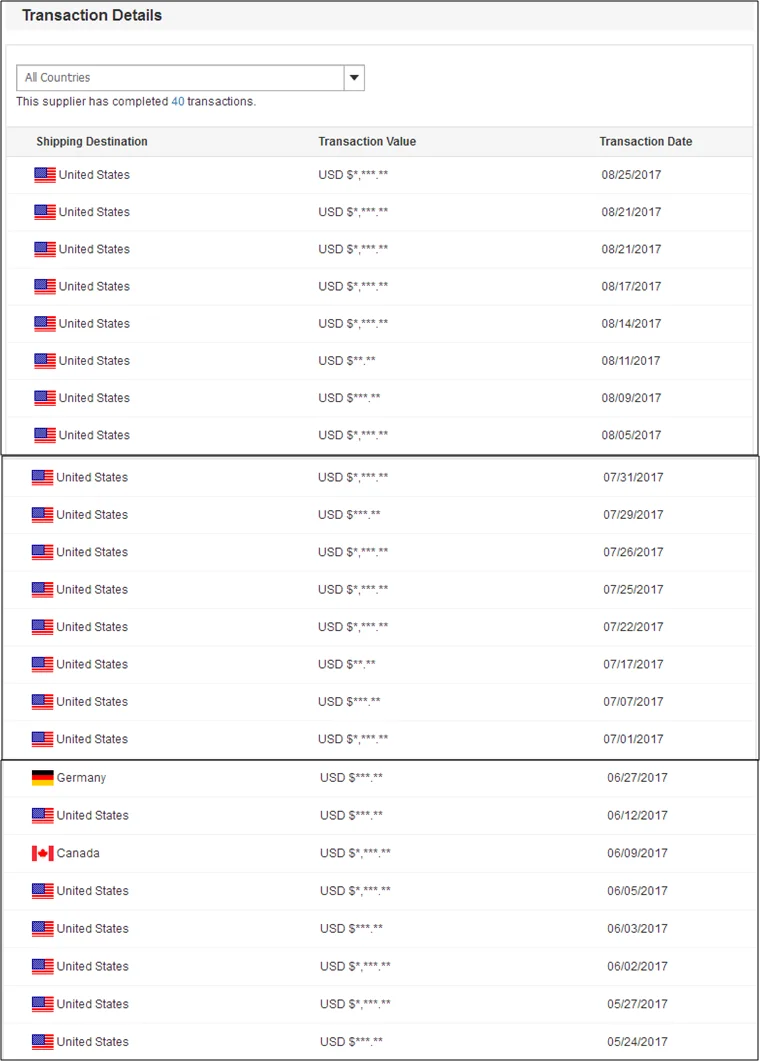The width and height of the screenshot is (760, 1061).
Task: Click the Transaction Details heading
Action: pos(92,16)
